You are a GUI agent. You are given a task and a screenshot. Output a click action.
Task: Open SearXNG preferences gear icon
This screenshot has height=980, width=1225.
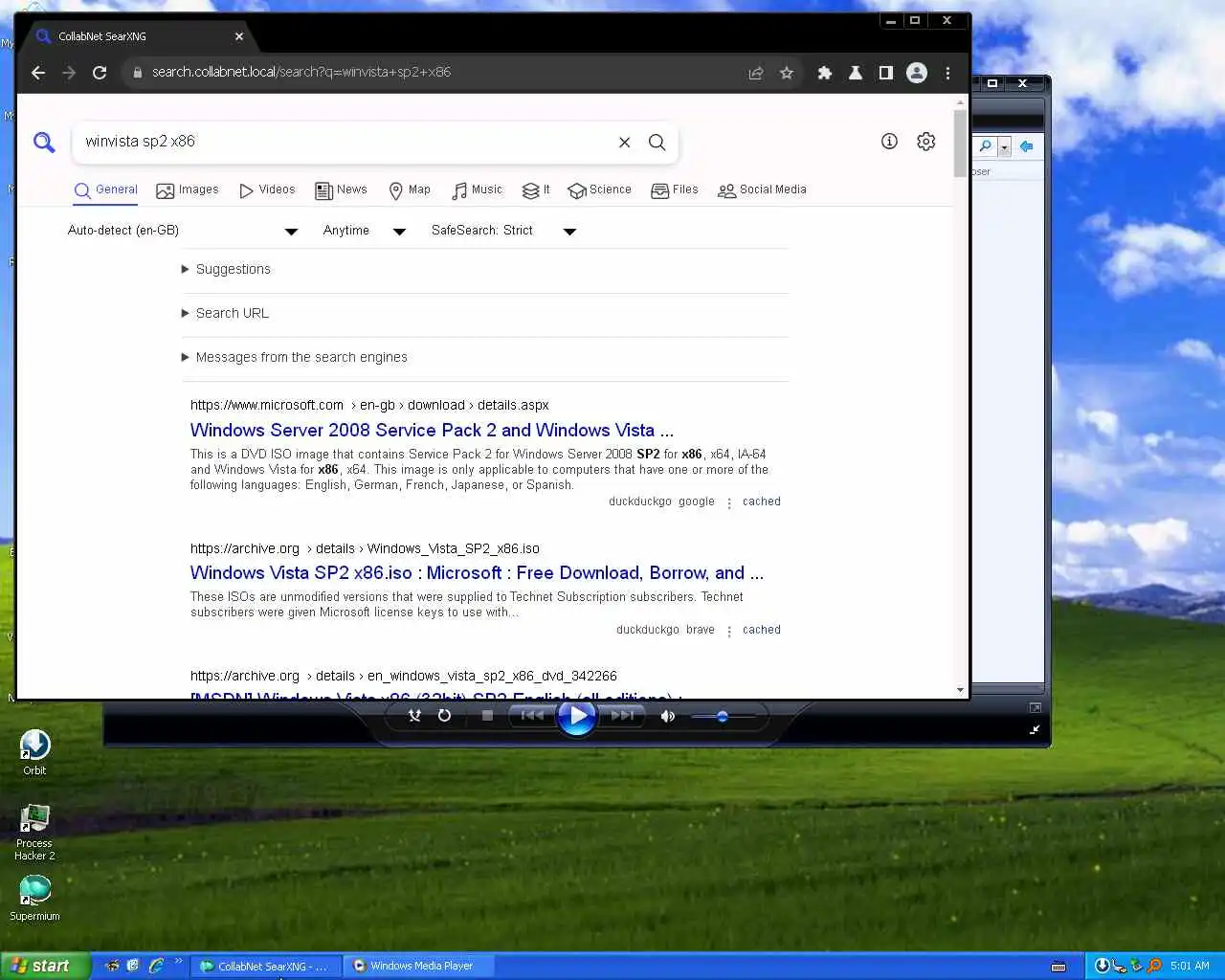coord(925,142)
